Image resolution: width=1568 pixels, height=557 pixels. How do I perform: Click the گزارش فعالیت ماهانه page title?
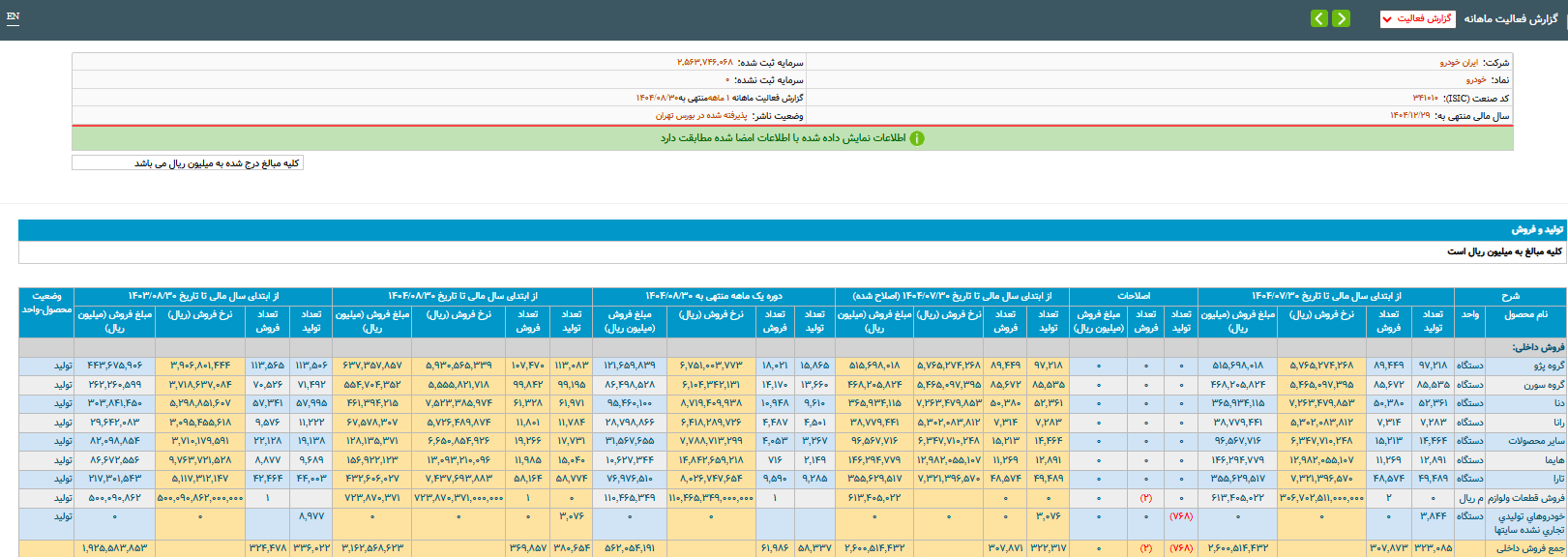click(x=1510, y=19)
